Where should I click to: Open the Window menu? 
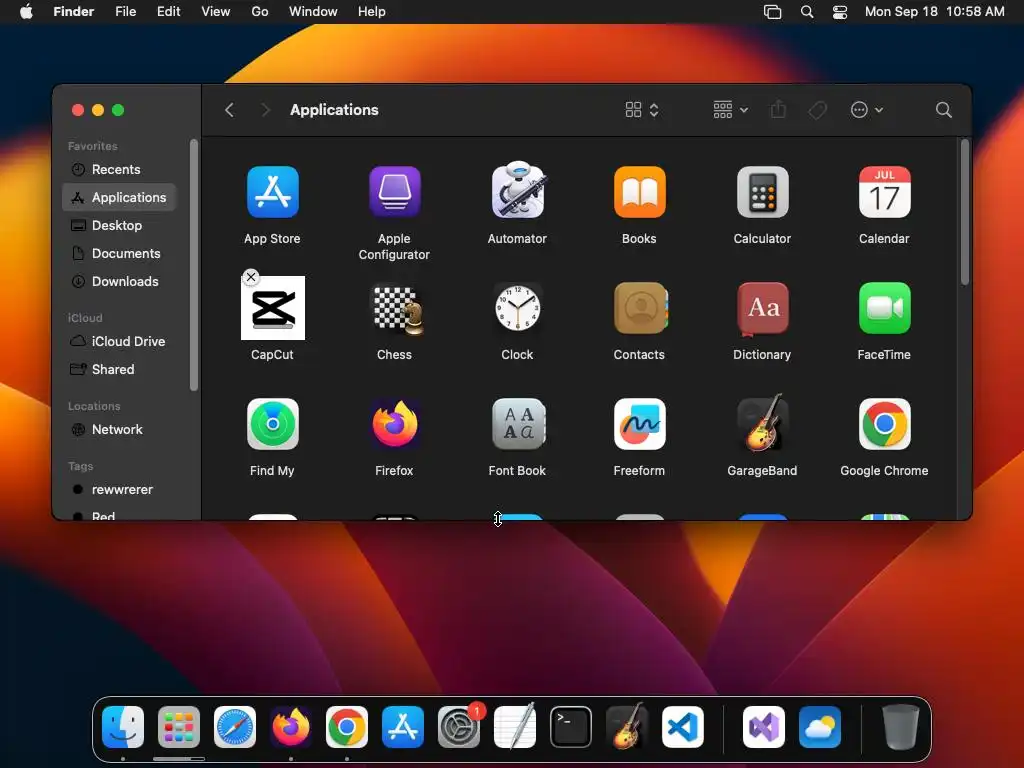pyautogui.click(x=313, y=12)
